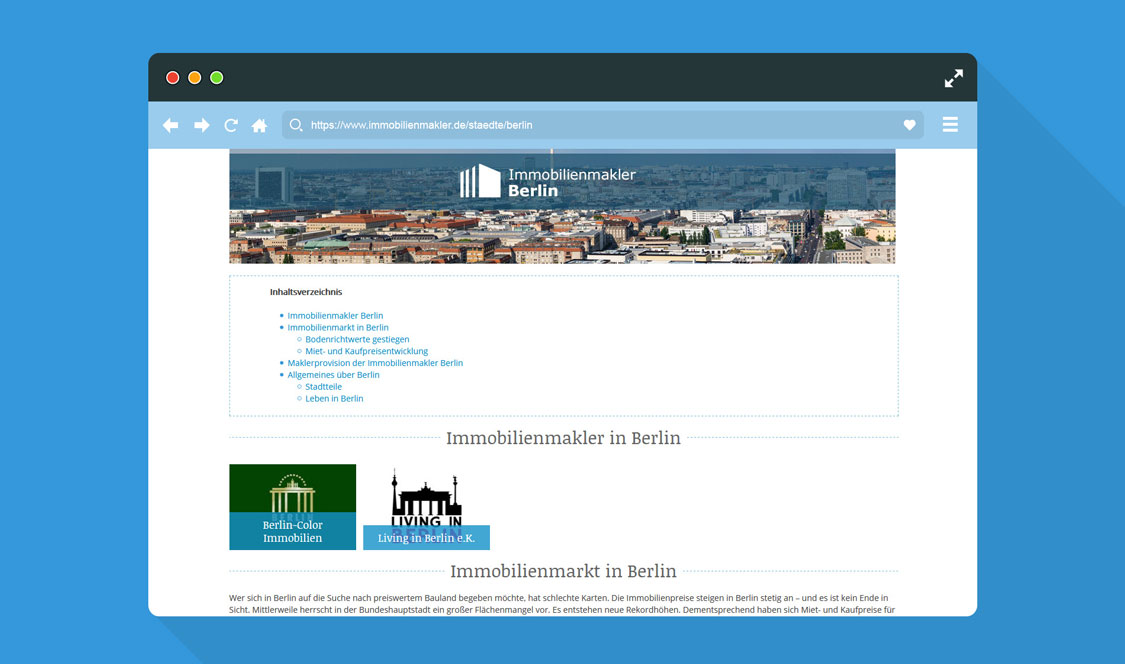Image resolution: width=1125 pixels, height=664 pixels.
Task: Jump to Immobilienmarkt in Berlin link
Action: click(338, 327)
